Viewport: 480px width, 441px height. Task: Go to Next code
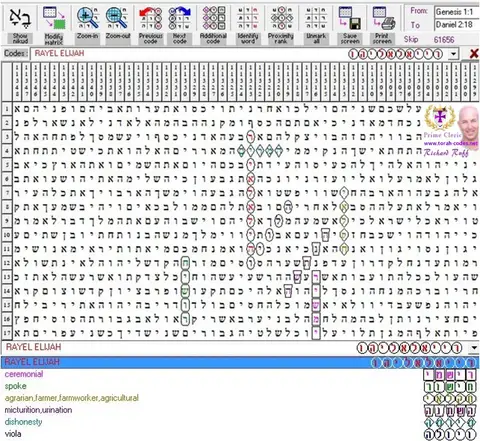click(179, 18)
